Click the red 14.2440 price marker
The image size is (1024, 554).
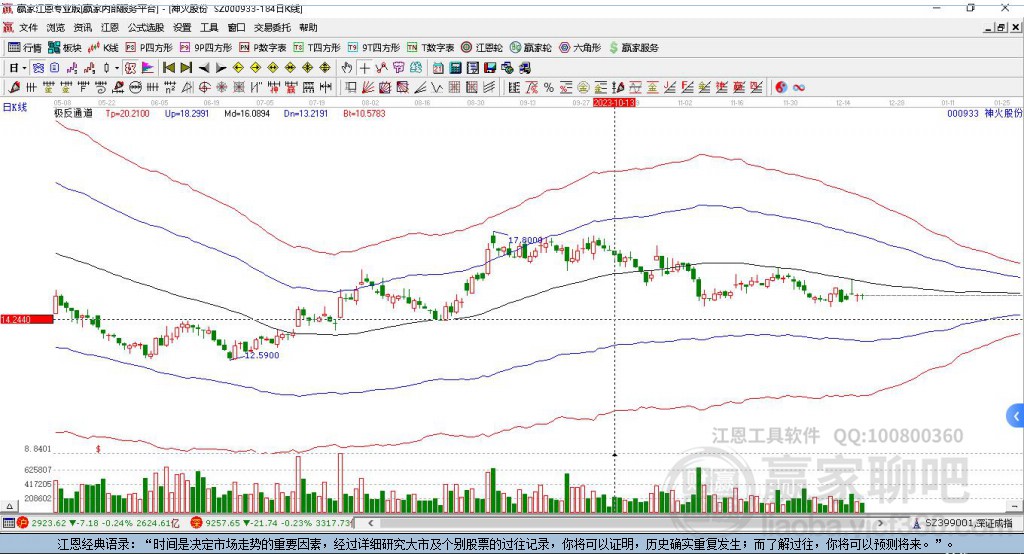pyautogui.click(x=27, y=319)
